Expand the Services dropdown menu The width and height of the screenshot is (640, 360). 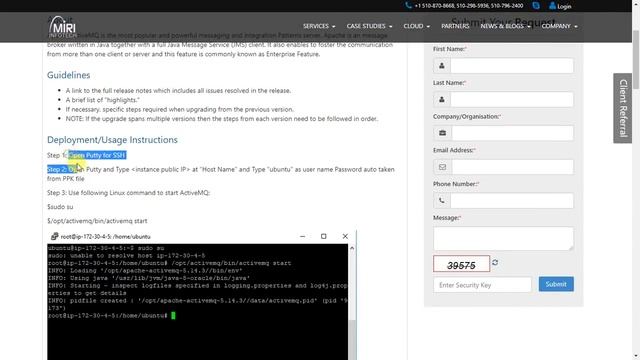coord(319,26)
